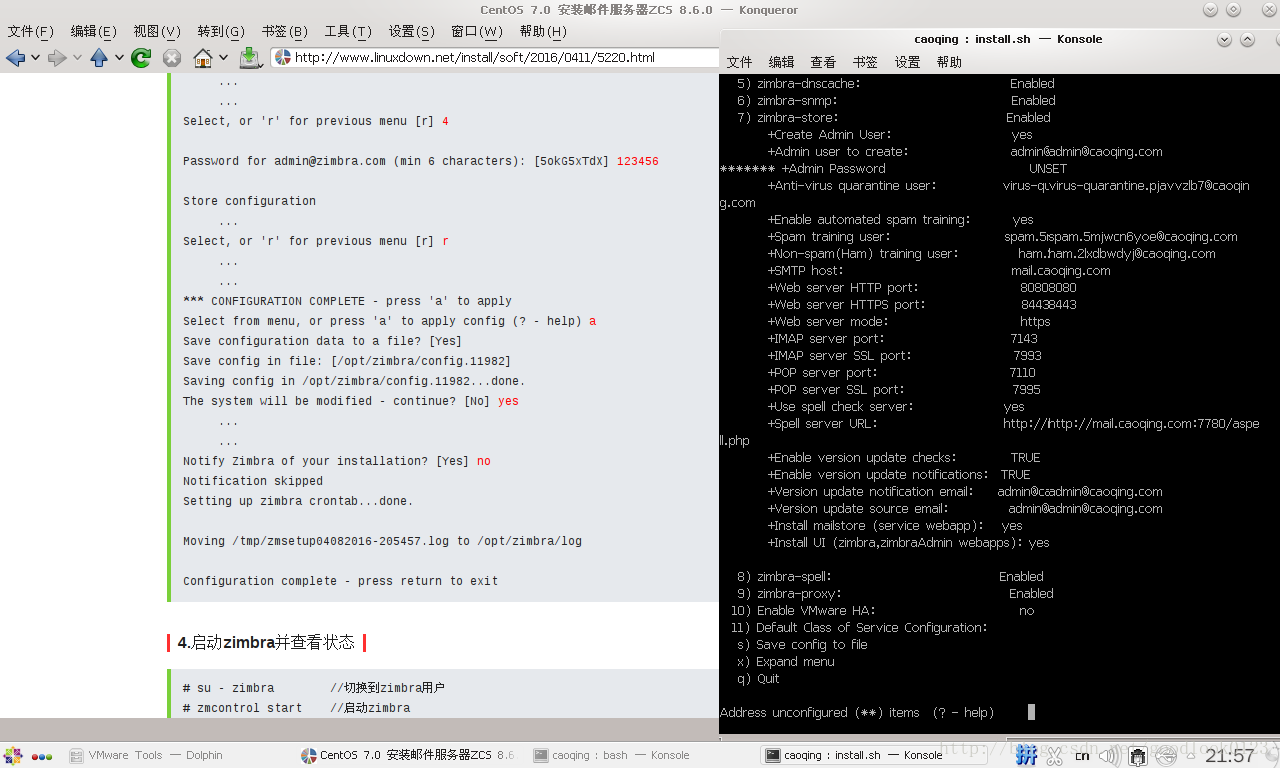Open Konsole 帮助 menu
1280x768 pixels.
pos(949,62)
